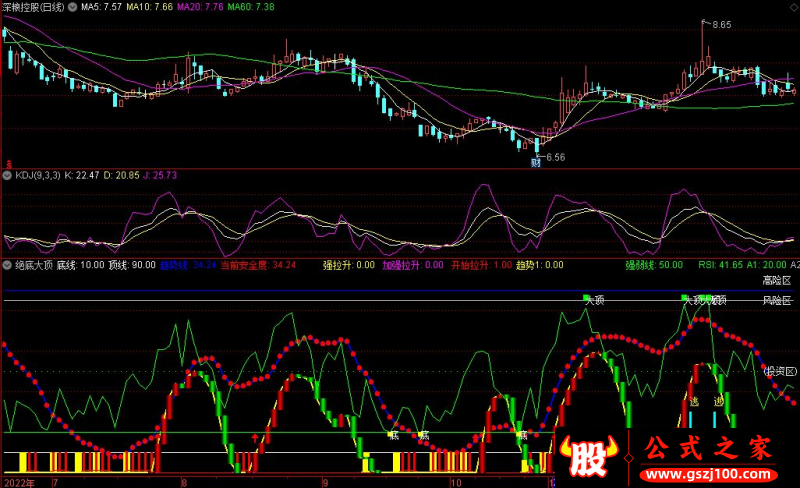Viewport: 800px width, 488px height.
Task: Click the 2022年 date label on timeline
Action: click(x=20, y=481)
